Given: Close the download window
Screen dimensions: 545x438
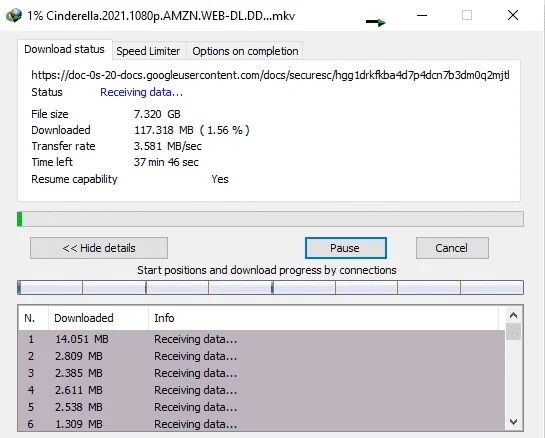Looking at the screenshot, I should pos(513,15).
